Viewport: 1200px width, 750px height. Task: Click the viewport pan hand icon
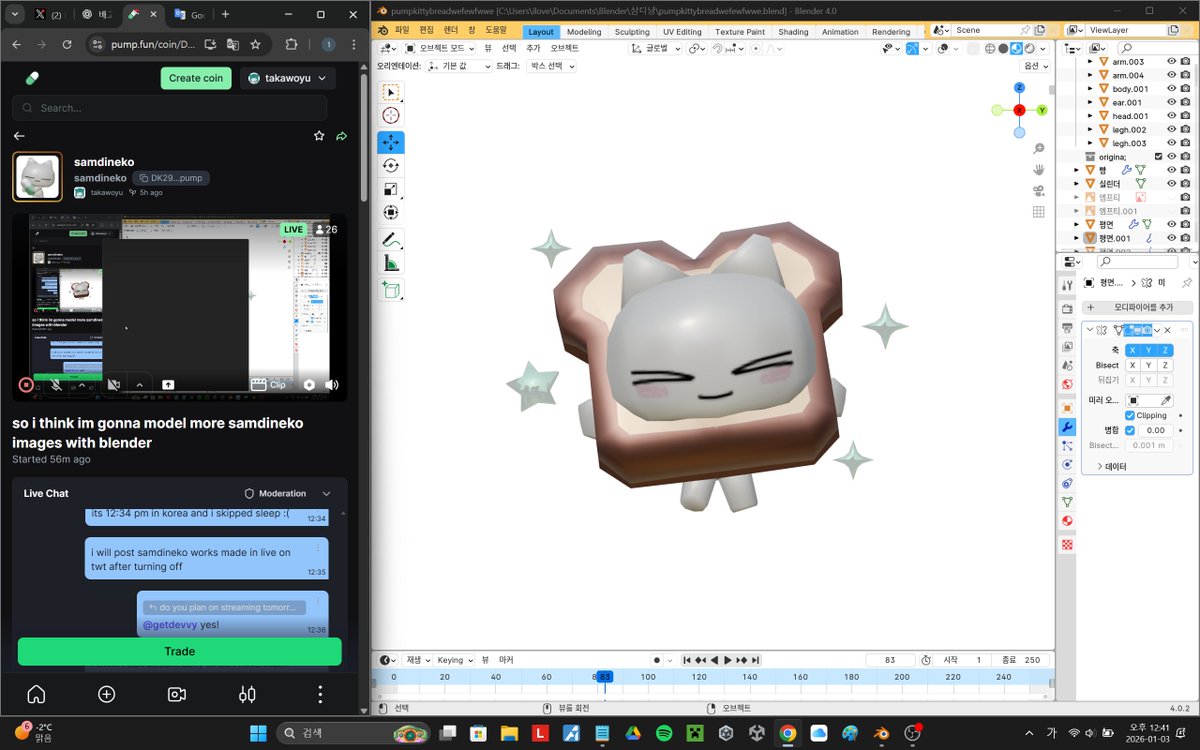point(1039,169)
